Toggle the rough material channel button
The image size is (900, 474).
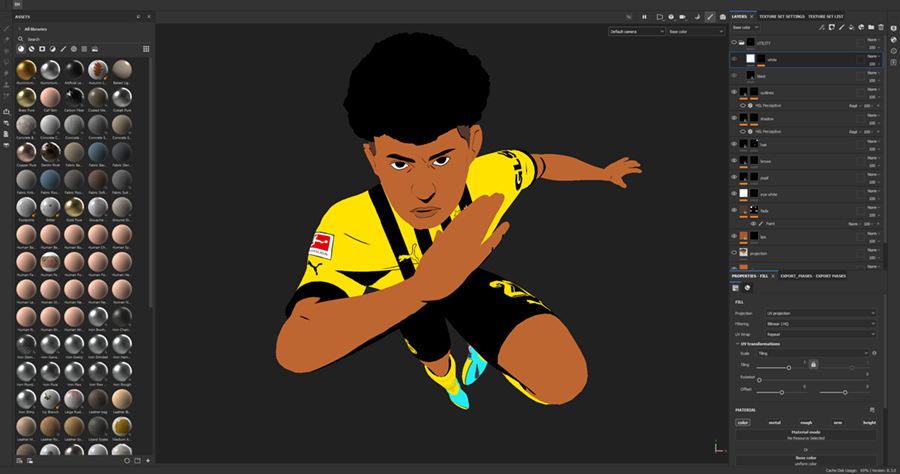click(x=806, y=422)
